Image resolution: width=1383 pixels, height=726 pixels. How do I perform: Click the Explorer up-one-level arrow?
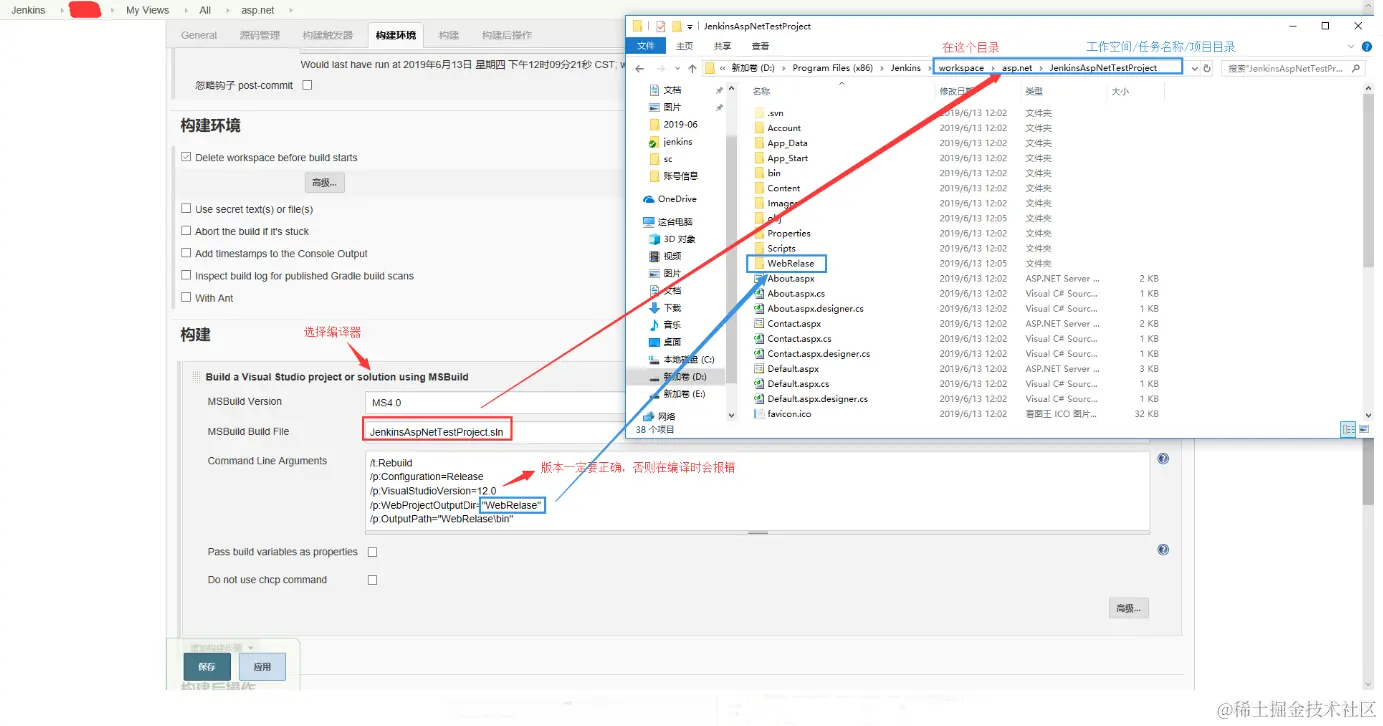[692, 68]
